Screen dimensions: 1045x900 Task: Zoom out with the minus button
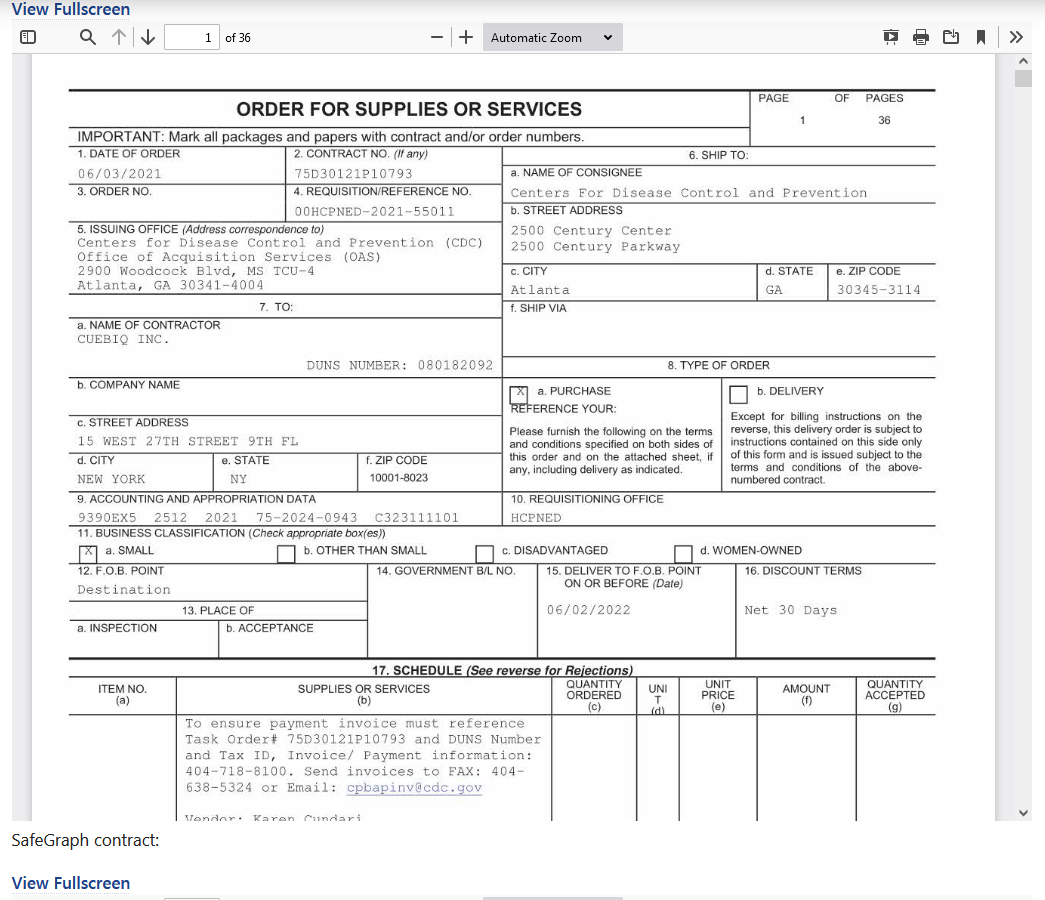click(437, 37)
